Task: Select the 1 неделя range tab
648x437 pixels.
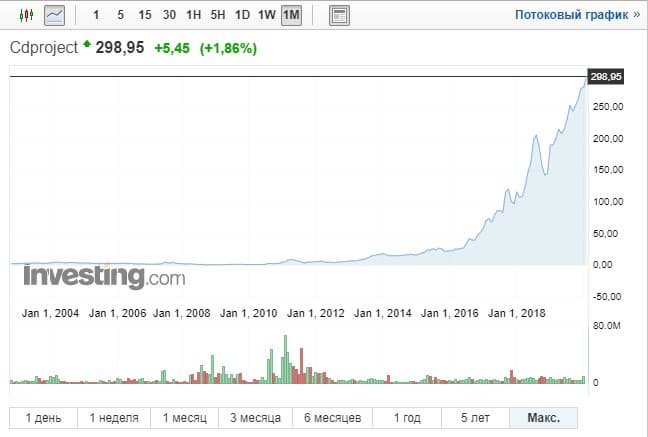Action: click(x=114, y=418)
